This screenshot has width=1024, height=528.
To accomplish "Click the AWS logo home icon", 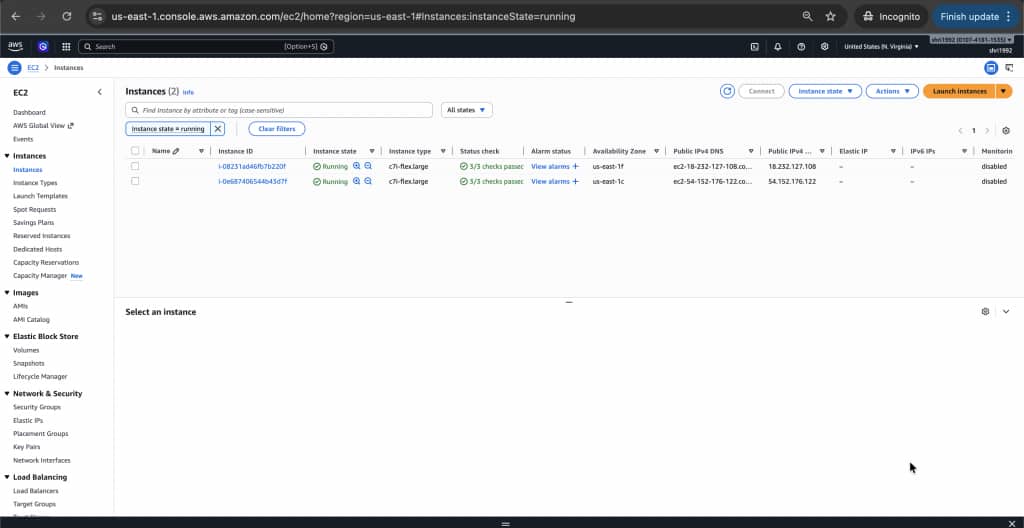I will 16,46.
